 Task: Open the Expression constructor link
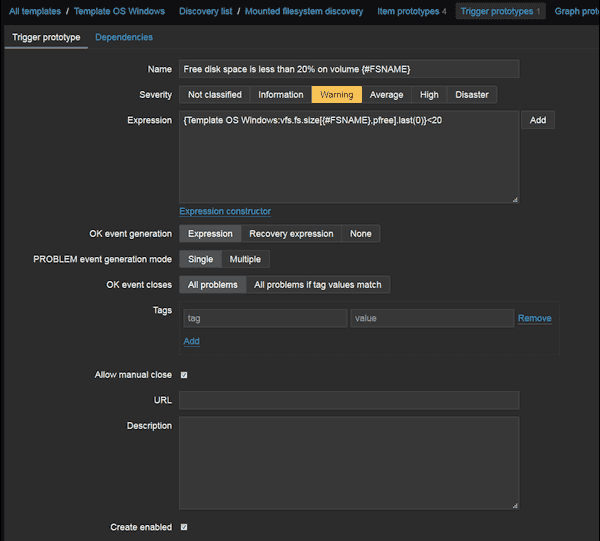(x=225, y=211)
